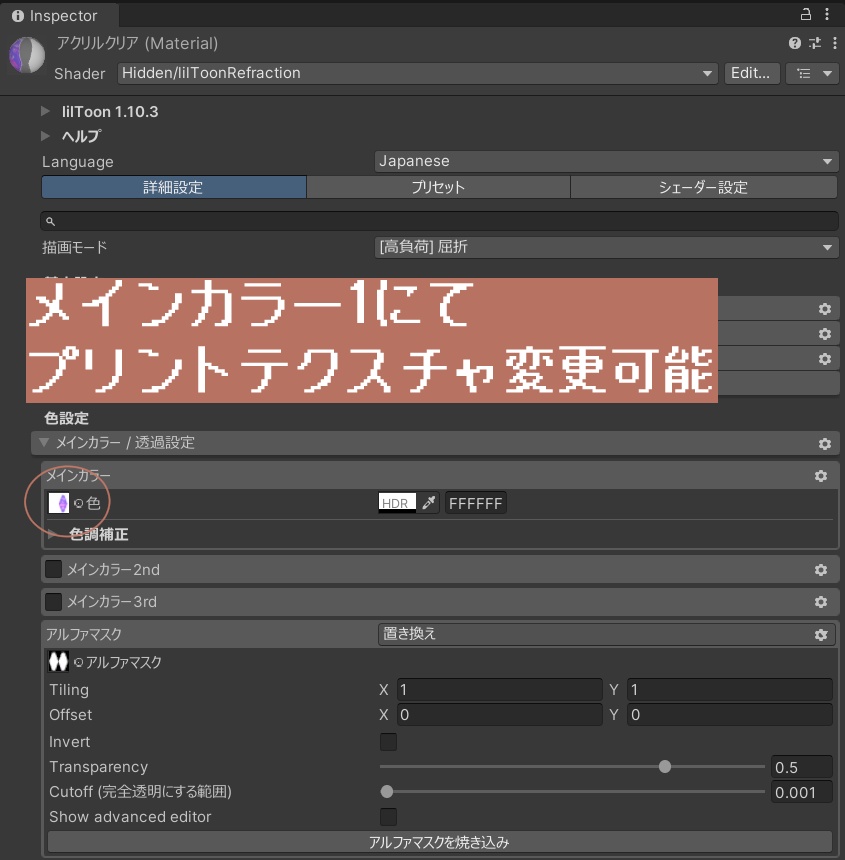Open texture picker circle beside アルファマスク
845x860 pixels.
coord(78,663)
